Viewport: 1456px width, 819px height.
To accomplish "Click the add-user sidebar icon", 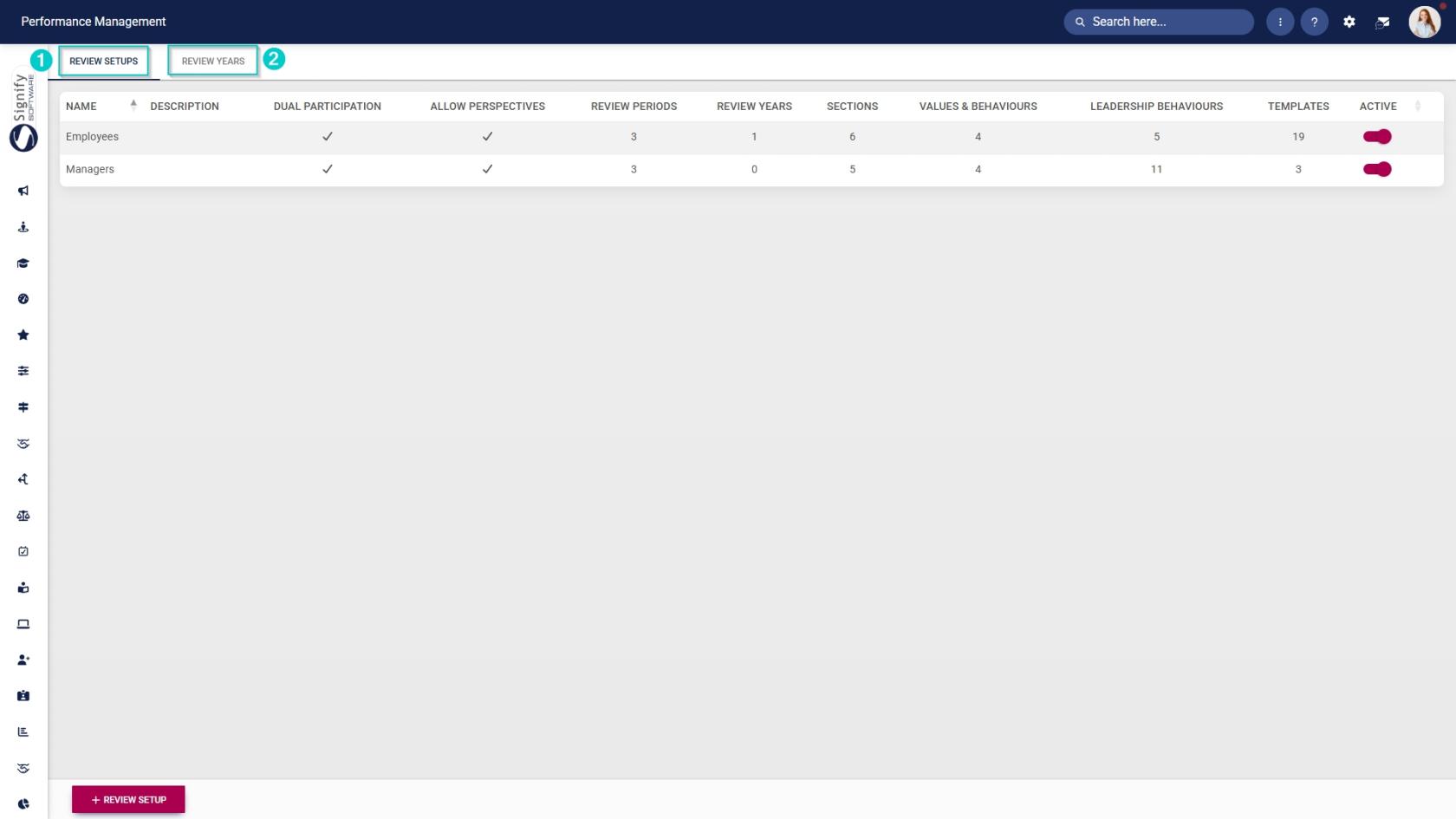I will pyautogui.click(x=23, y=660).
